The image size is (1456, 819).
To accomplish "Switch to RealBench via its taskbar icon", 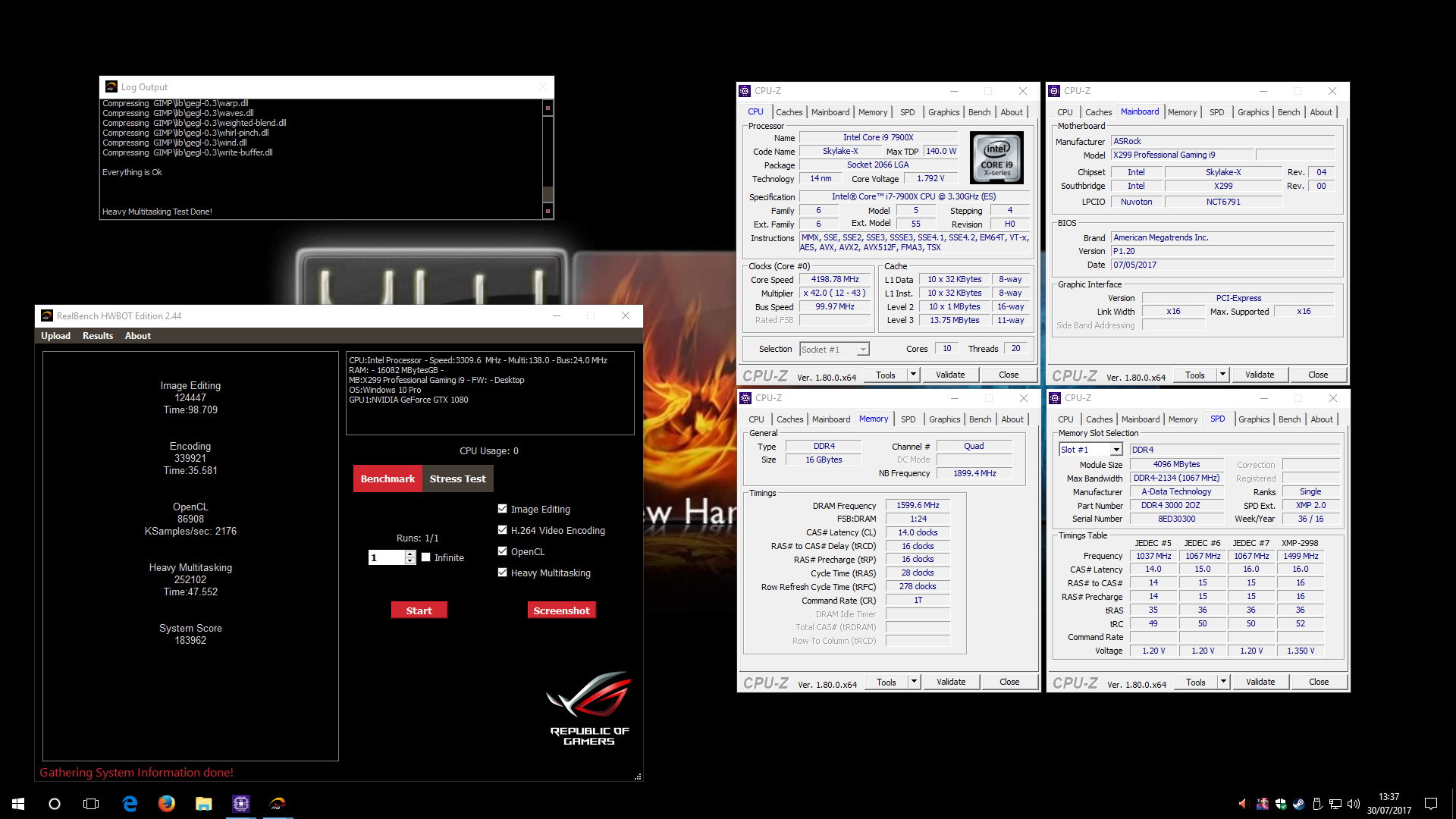I will pos(278,804).
